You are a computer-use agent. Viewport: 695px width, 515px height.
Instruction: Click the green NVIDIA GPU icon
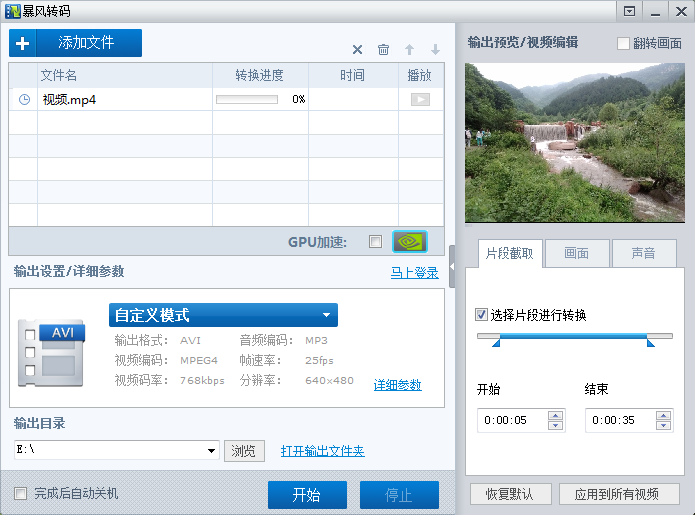(x=410, y=242)
